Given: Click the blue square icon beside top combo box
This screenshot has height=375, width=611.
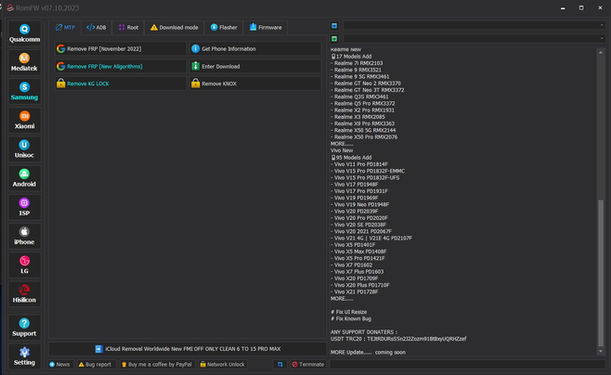Looking at the screenshot, I should 334,26.
